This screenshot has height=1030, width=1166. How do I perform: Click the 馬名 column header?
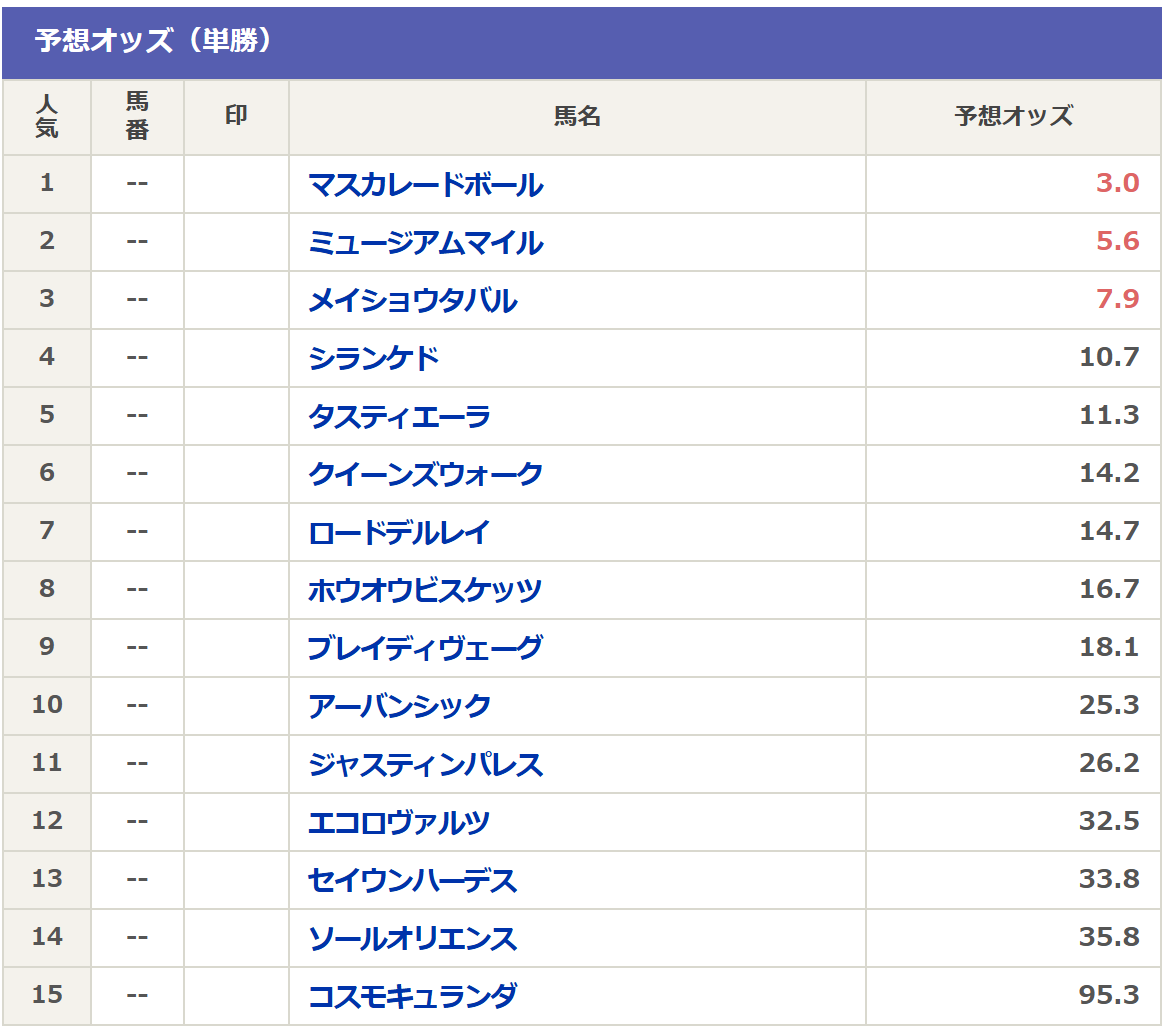(577, 117)
